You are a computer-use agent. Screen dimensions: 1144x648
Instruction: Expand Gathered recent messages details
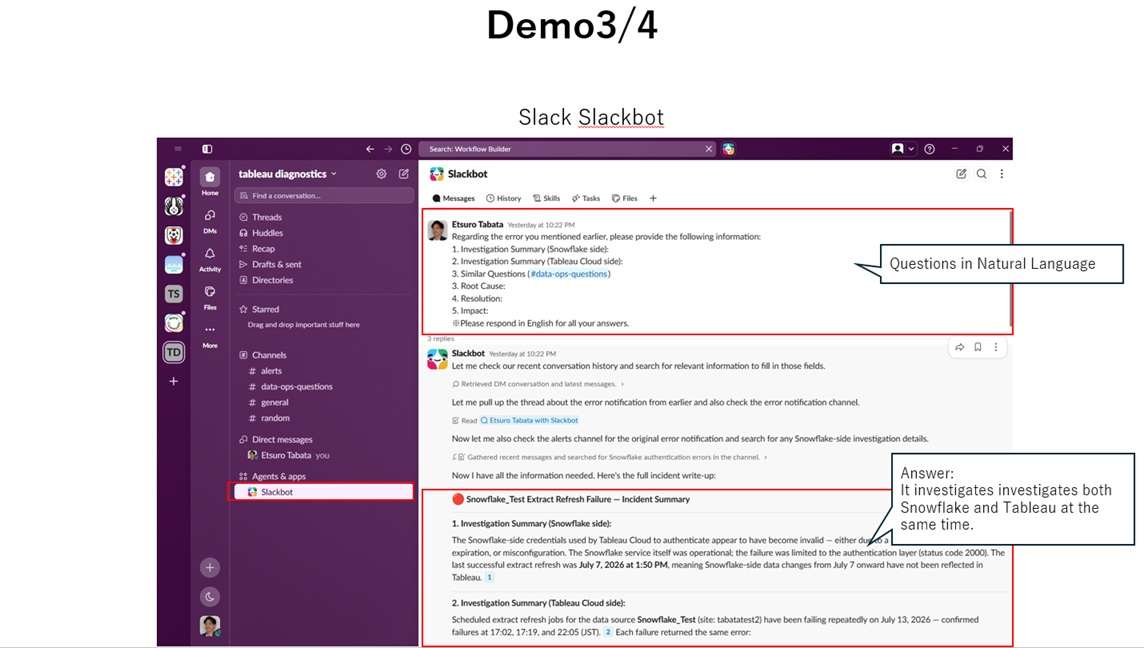click(610, 457)
